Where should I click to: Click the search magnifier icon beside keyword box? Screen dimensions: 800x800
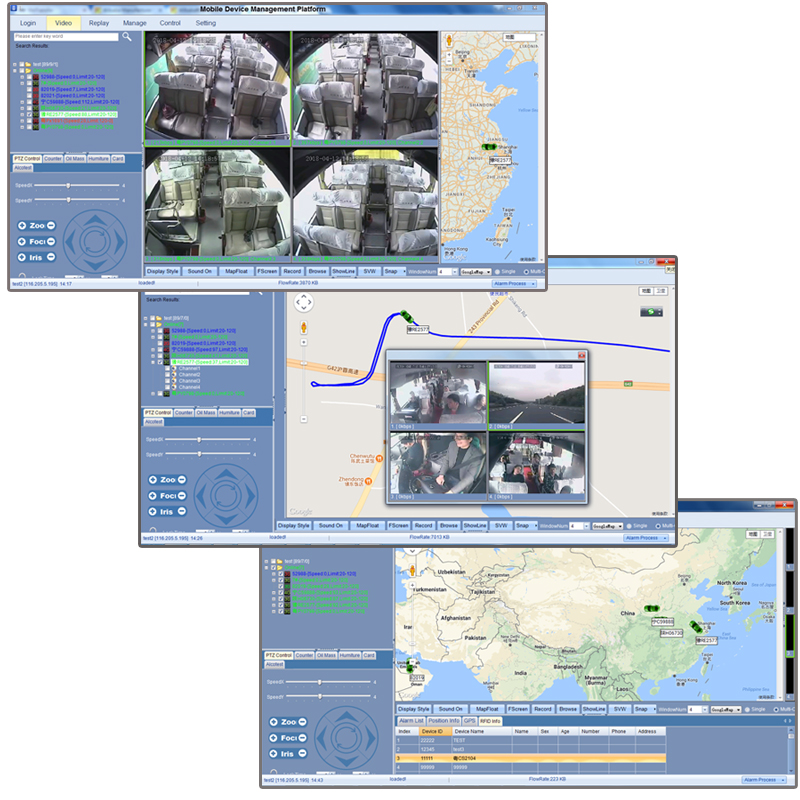pos(127,36)
